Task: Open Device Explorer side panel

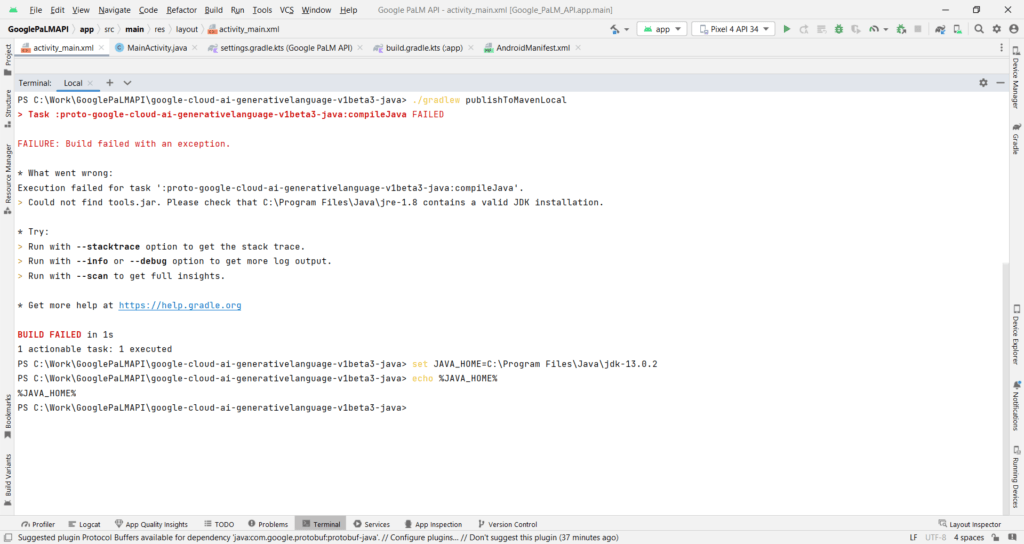Action: [1016, 334]
